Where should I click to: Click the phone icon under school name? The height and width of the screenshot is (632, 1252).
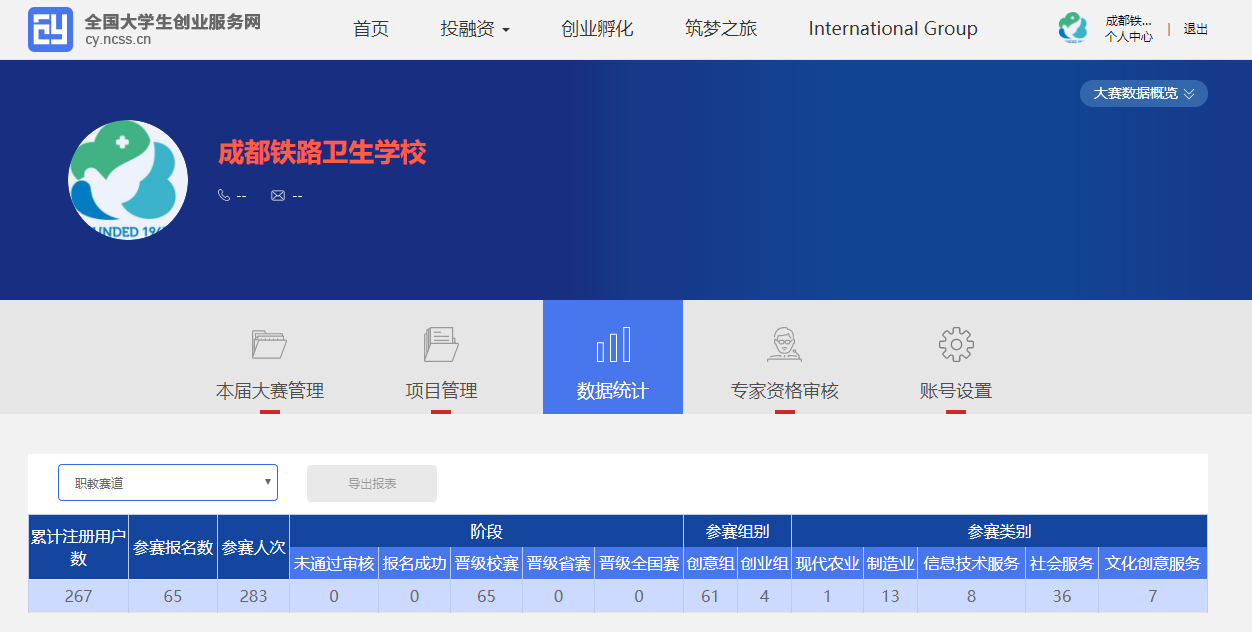pos(224,195)
